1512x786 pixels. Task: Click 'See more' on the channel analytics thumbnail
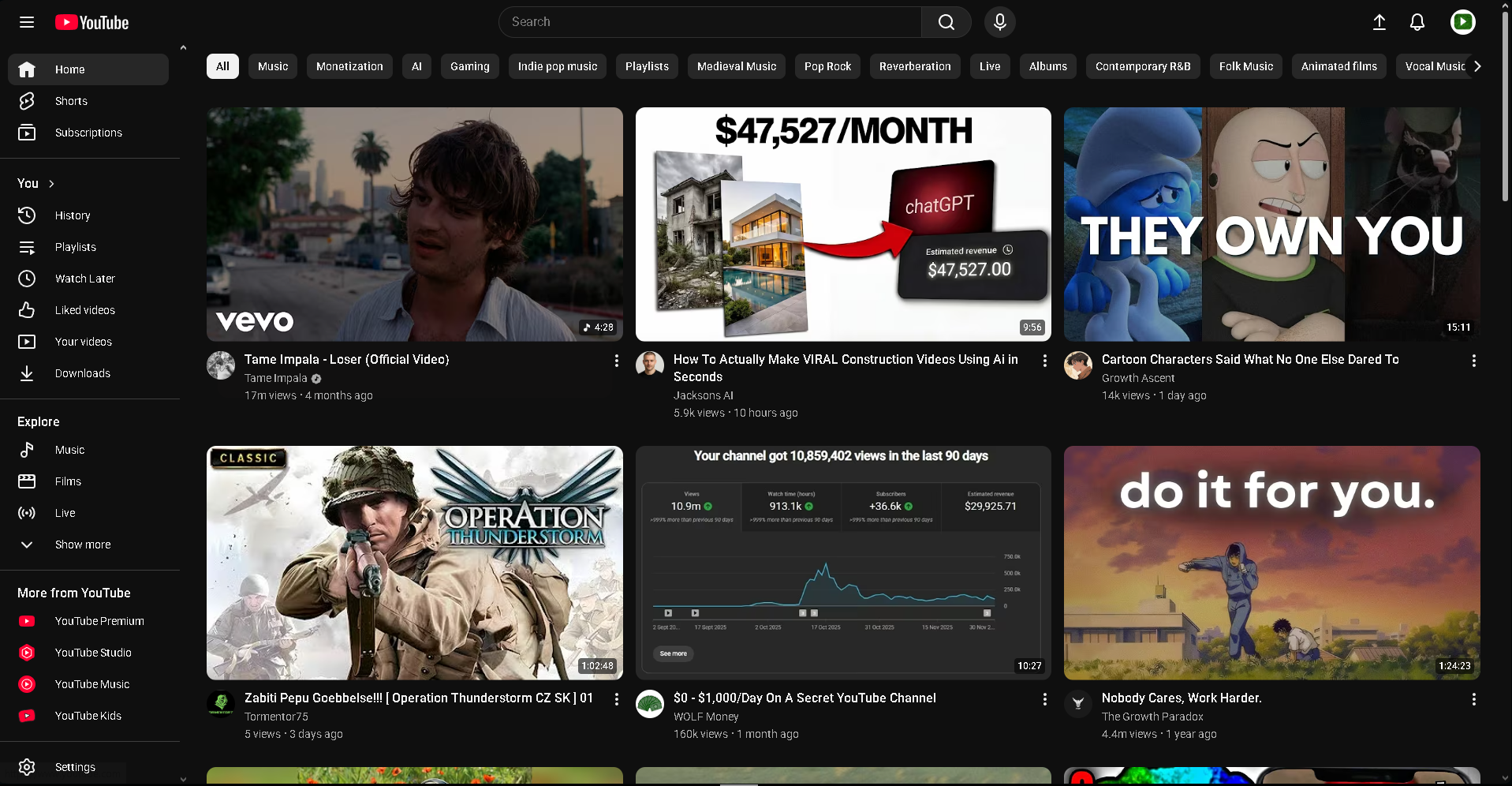click(672, 653)
